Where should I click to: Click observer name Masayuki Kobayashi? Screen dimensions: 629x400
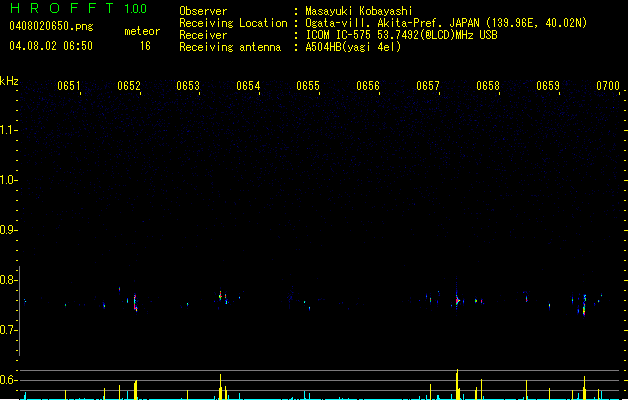click(x=359, y=11)
